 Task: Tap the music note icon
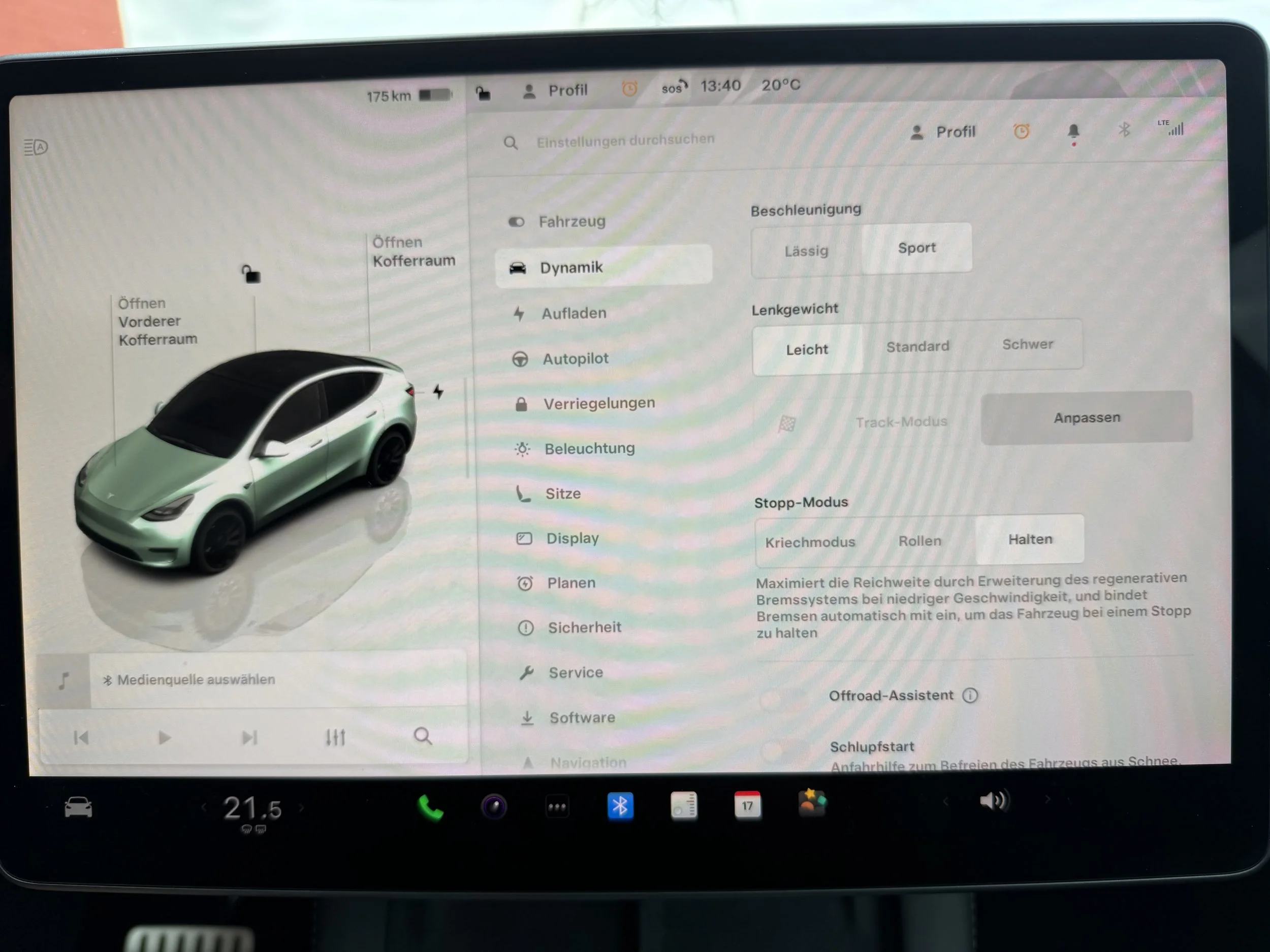coord(63,681)
